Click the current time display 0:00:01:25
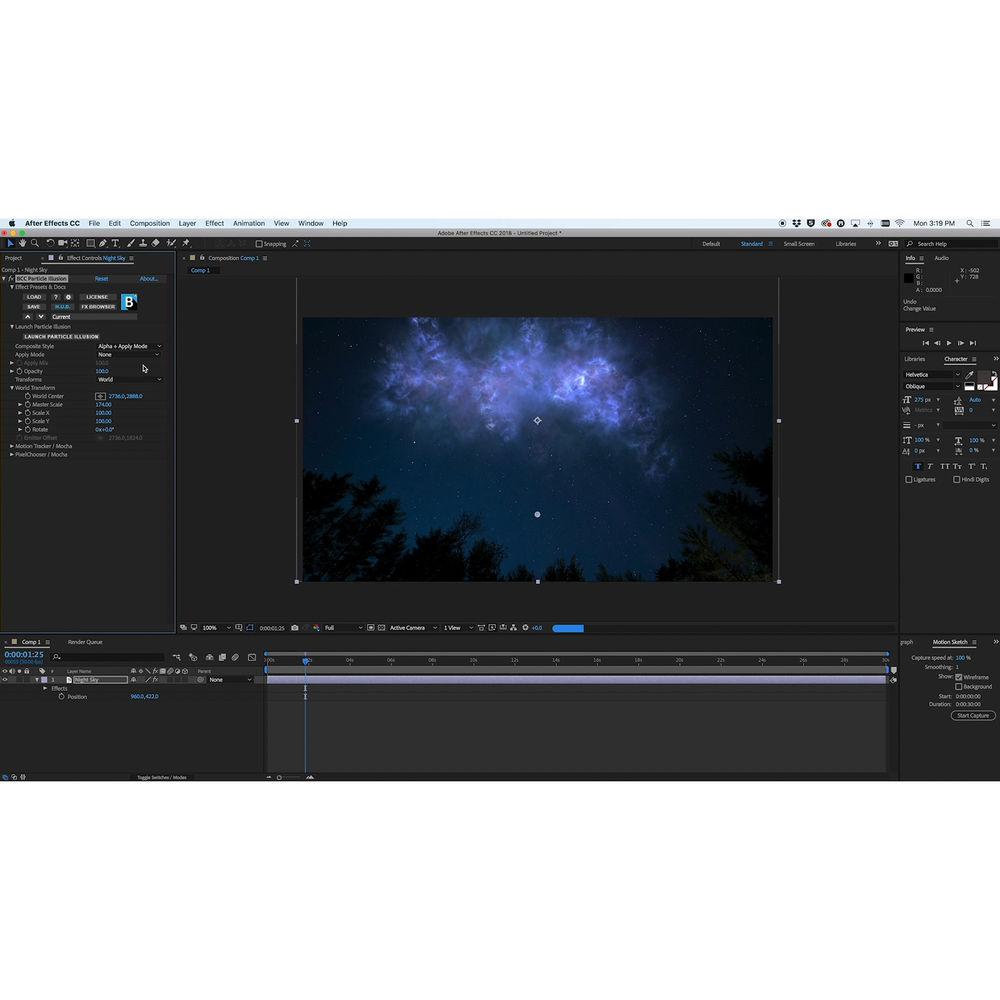This screenshot has width=1000, height=1000. point(23,655)
